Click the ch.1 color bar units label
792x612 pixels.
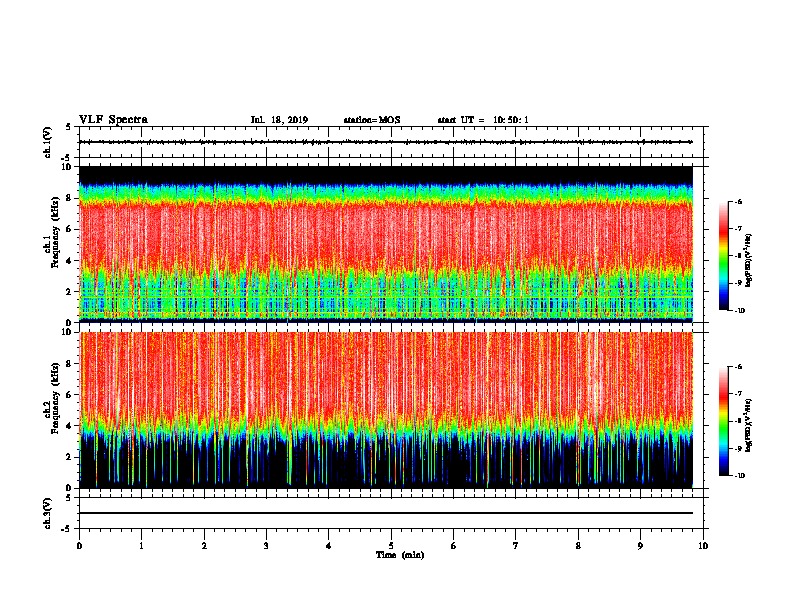tap(749, 261)
